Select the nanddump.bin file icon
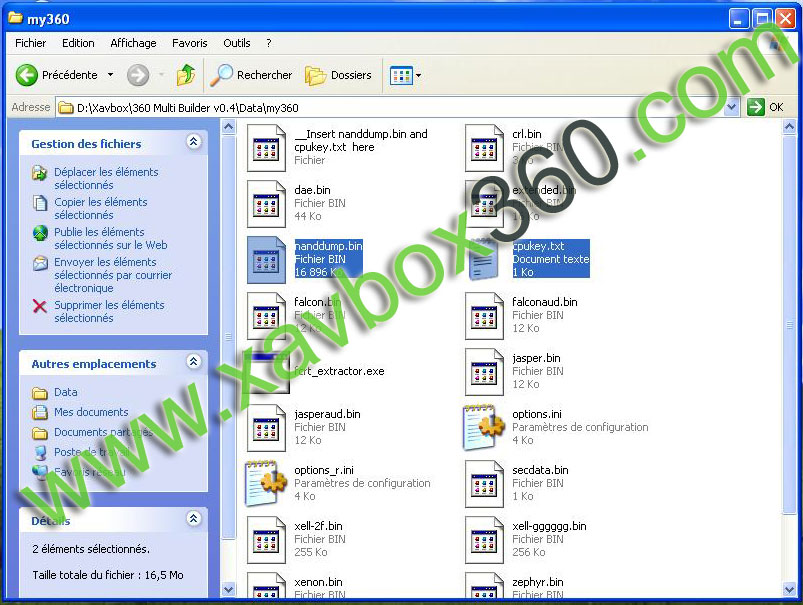Viewport: 803px width, 605px height. point(266,260)
